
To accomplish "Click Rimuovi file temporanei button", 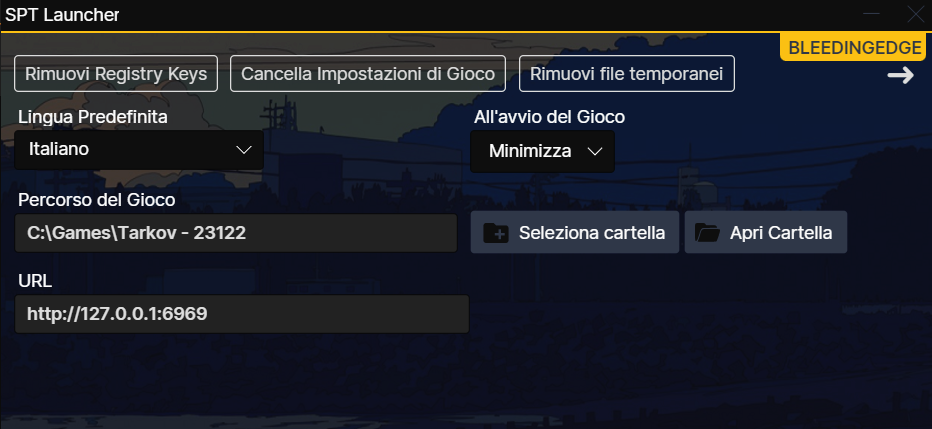I will pyautogui.click(x=626, y=74).
